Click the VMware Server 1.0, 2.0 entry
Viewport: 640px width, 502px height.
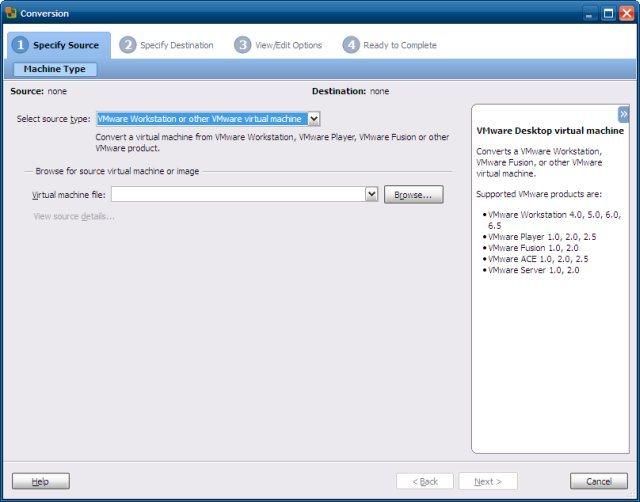[x=533, y=270]
